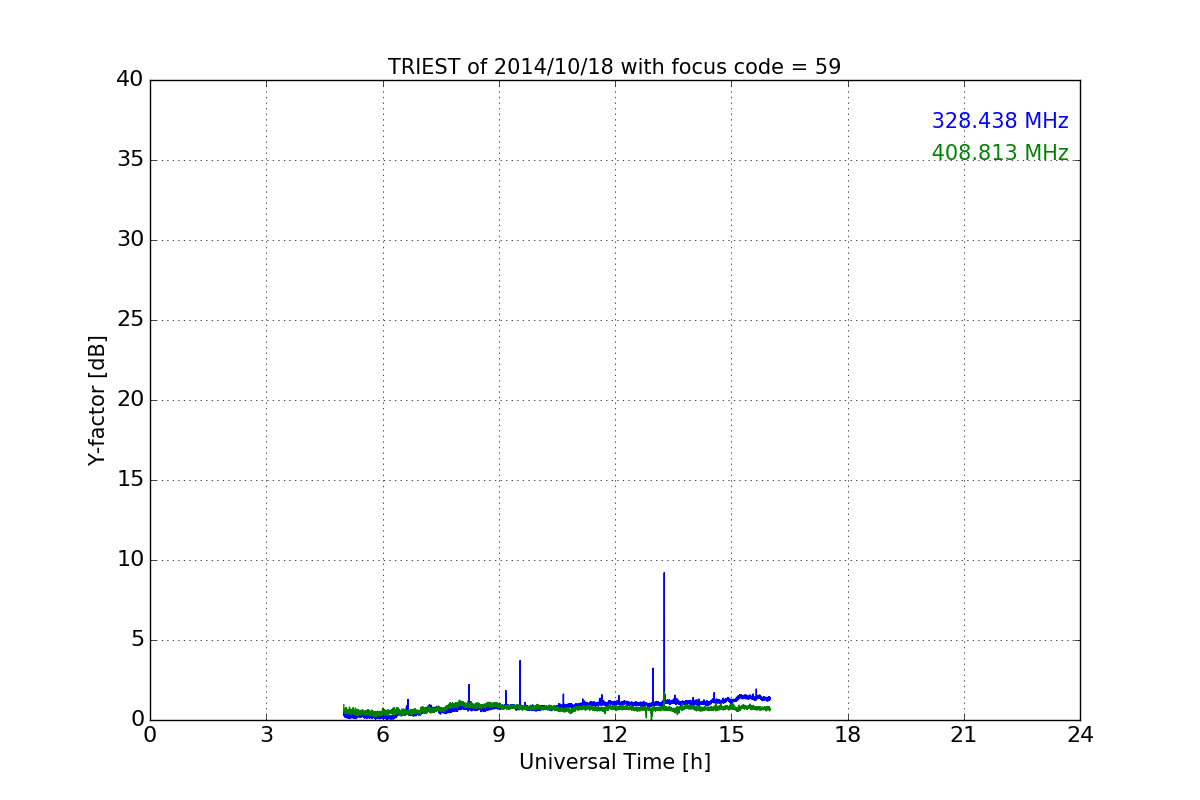
Task: Click the blue spike peak reaching about 3.7 dB
Action: tap(520, 661)
